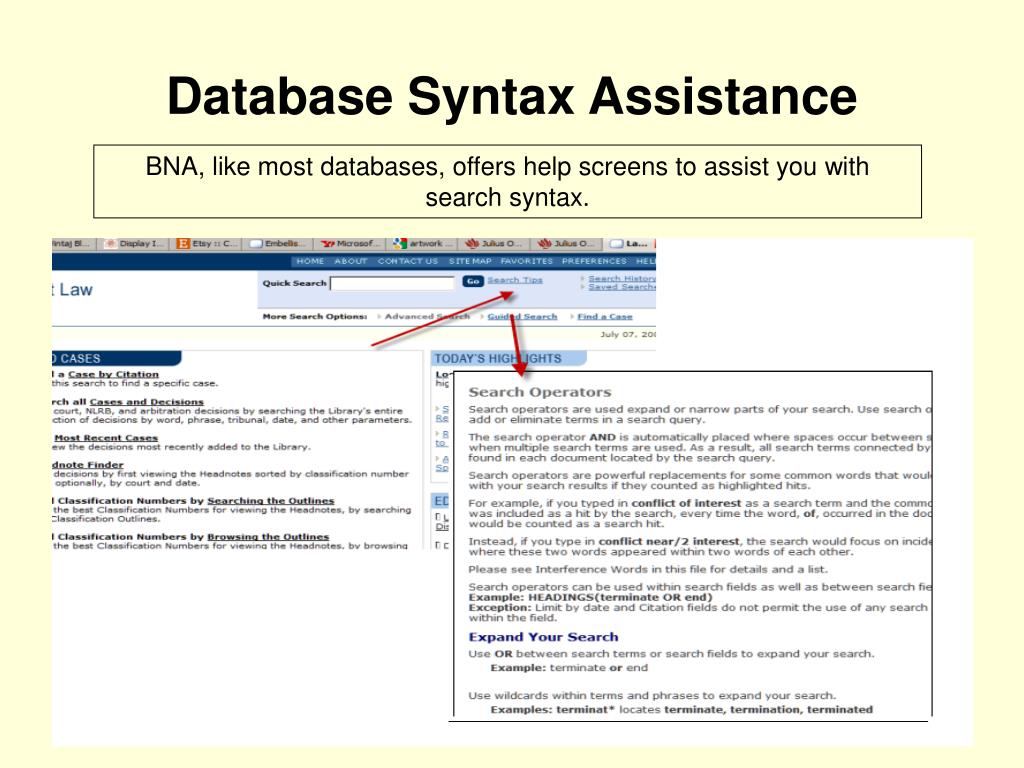Open the Guided Search link

(522, 316)
